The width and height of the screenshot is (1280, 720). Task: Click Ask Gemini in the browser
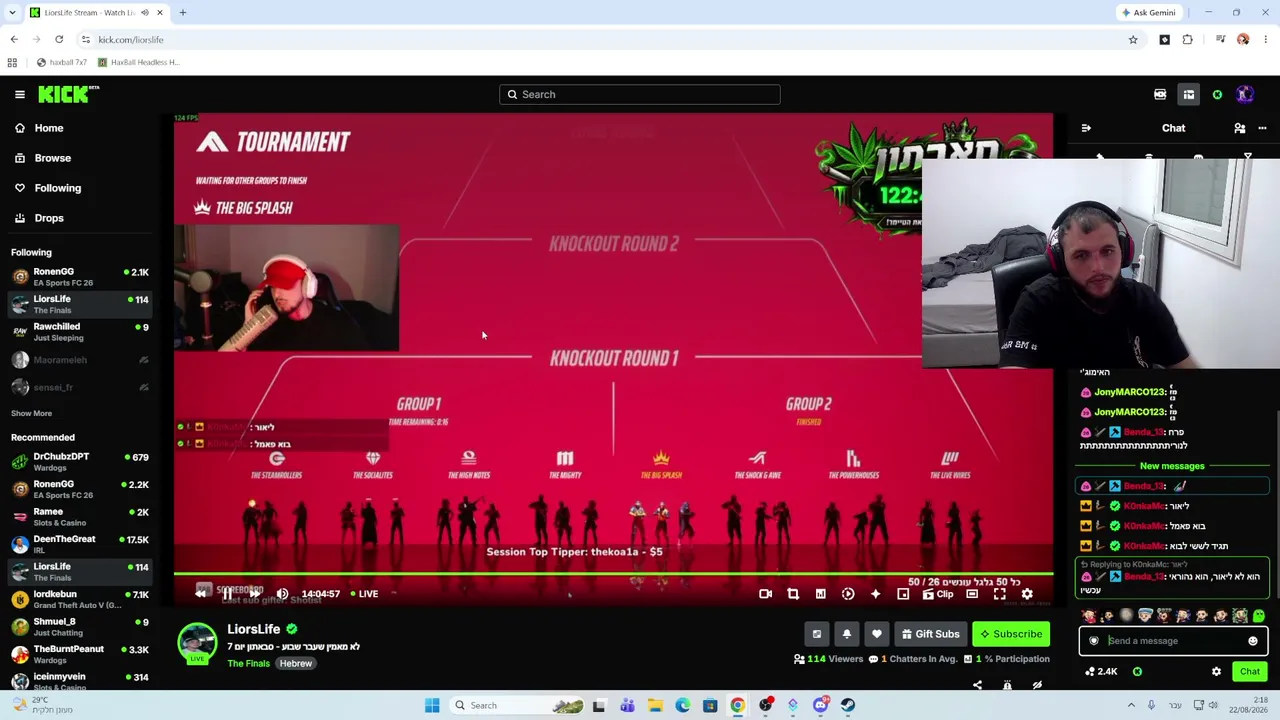pyautogui.click(x=1149, y=13)
